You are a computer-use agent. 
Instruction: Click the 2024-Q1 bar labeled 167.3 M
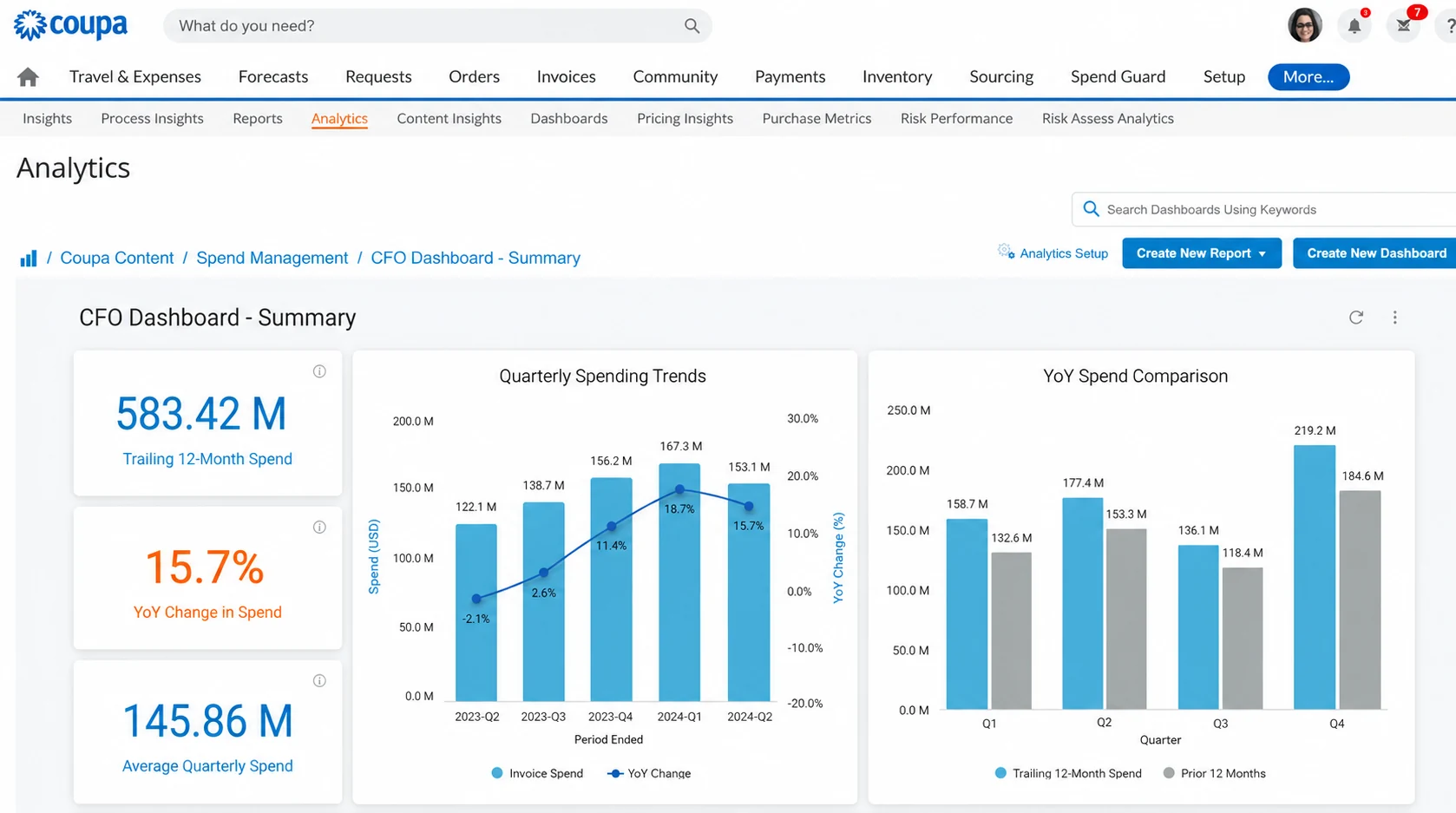[679, 582]
